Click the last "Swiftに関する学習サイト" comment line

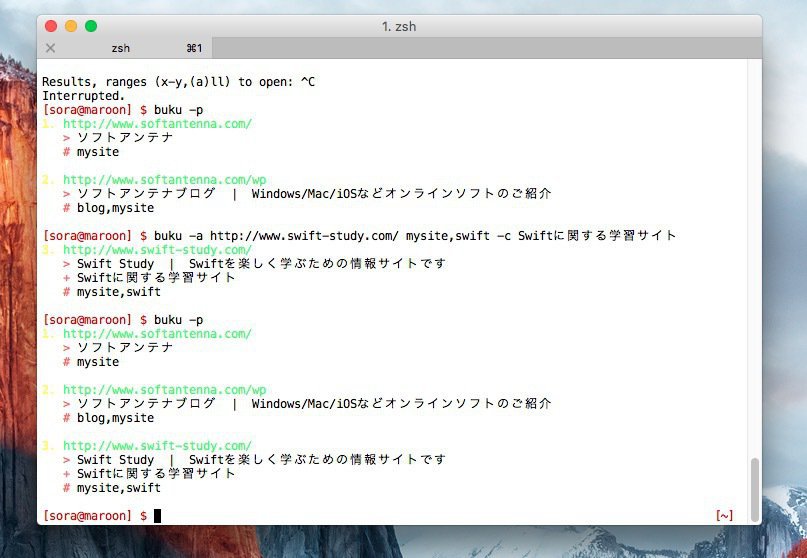(x=156, y=474)
